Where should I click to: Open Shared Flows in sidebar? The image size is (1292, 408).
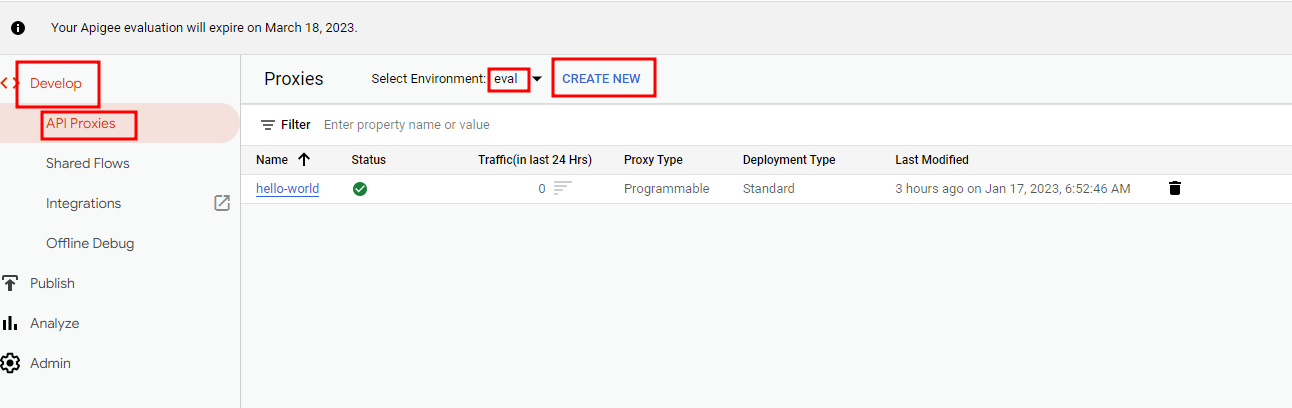click(x=88, y=163)
